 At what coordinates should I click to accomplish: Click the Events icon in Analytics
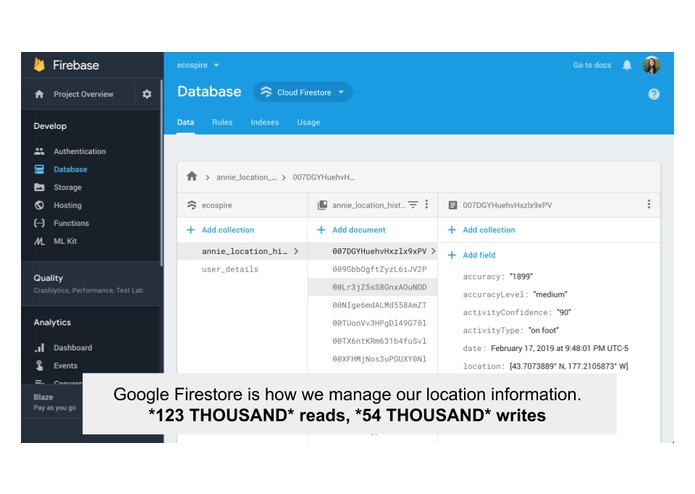pos(39,366)
